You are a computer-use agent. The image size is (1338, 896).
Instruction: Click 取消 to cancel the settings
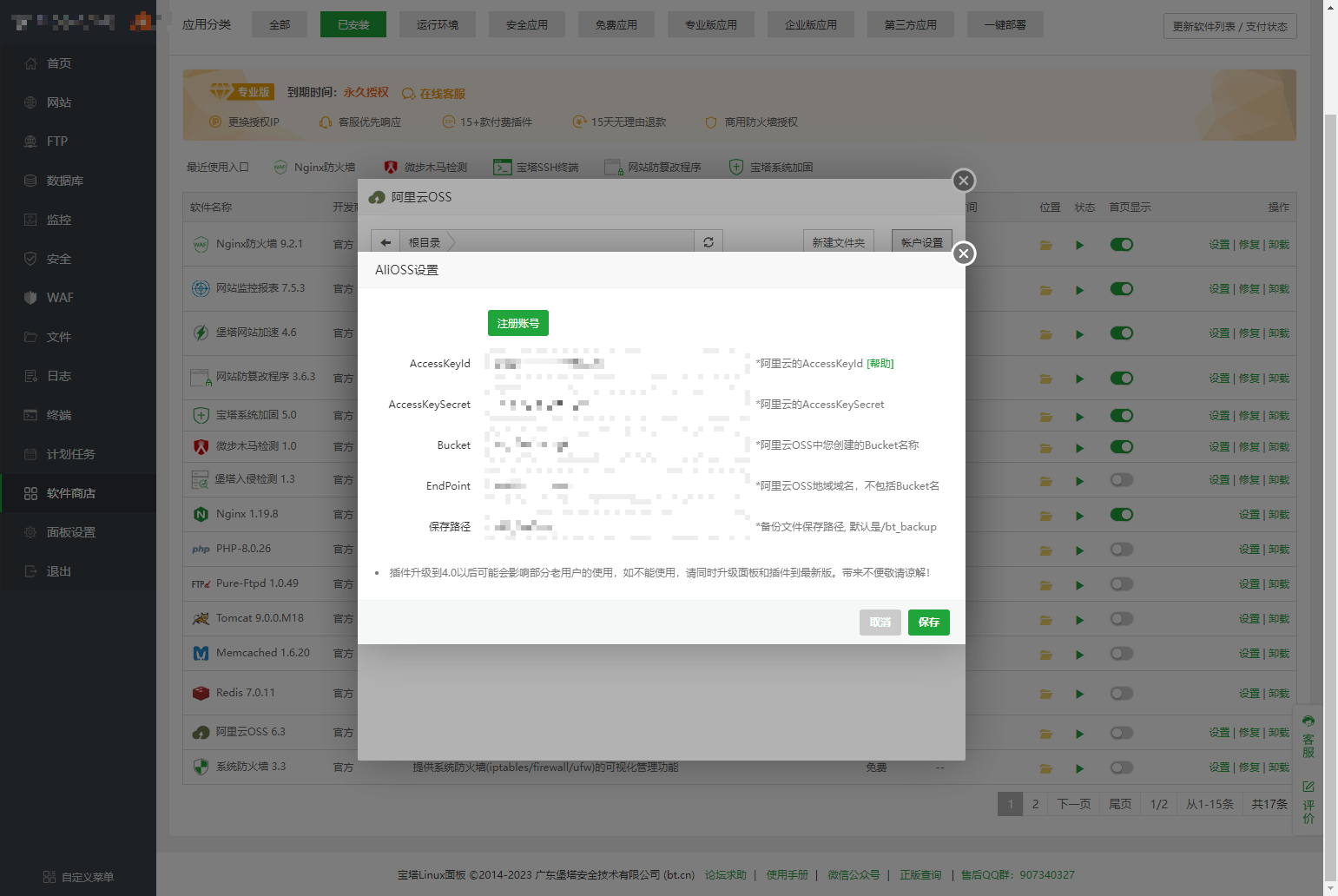click(880, 623)
